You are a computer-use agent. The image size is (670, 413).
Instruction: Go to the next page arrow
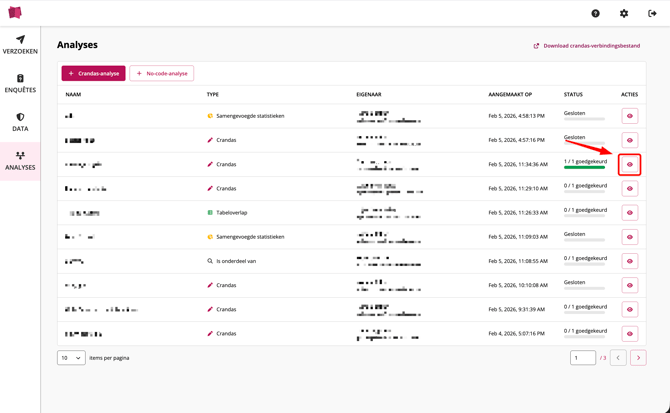tap(638, 358)
